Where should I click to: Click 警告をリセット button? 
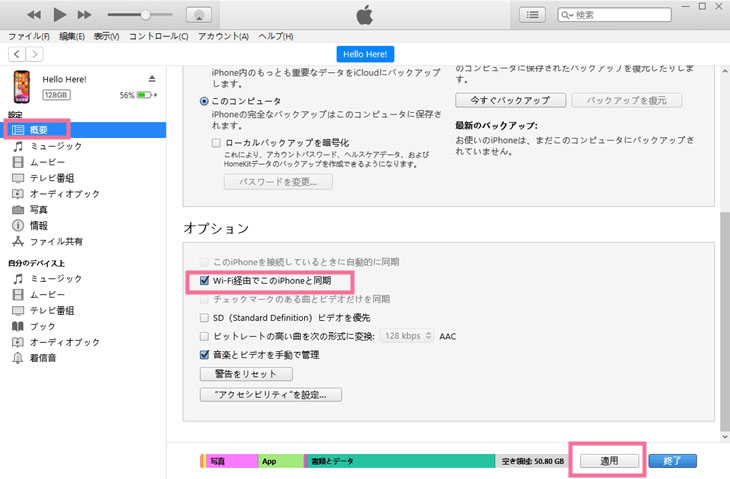pos(246,374)
